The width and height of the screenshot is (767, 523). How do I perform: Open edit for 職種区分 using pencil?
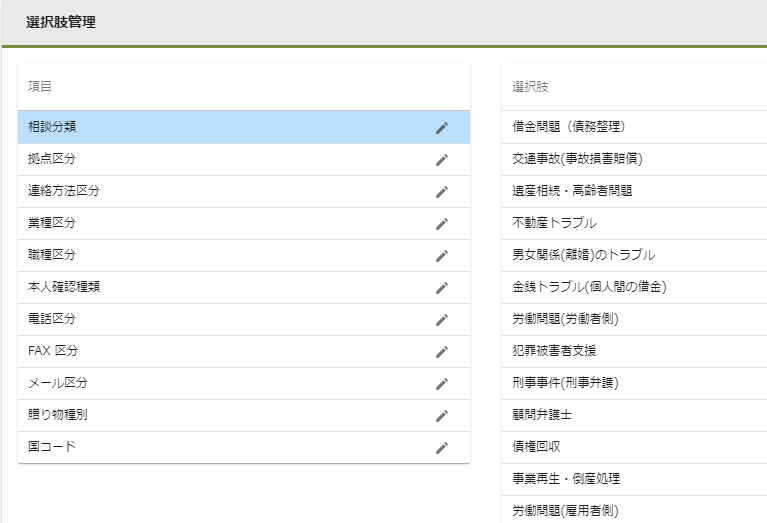[x=442, y=255]
